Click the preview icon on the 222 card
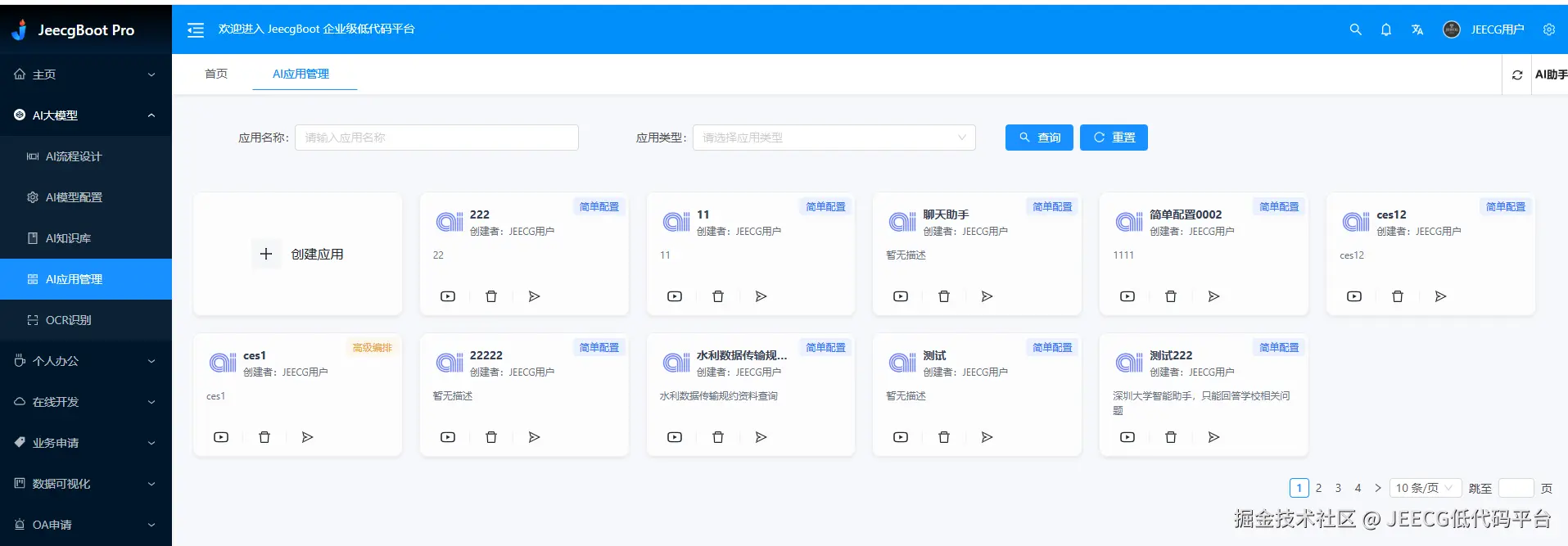Screen dimensions: 1568x546 [448, 296]
